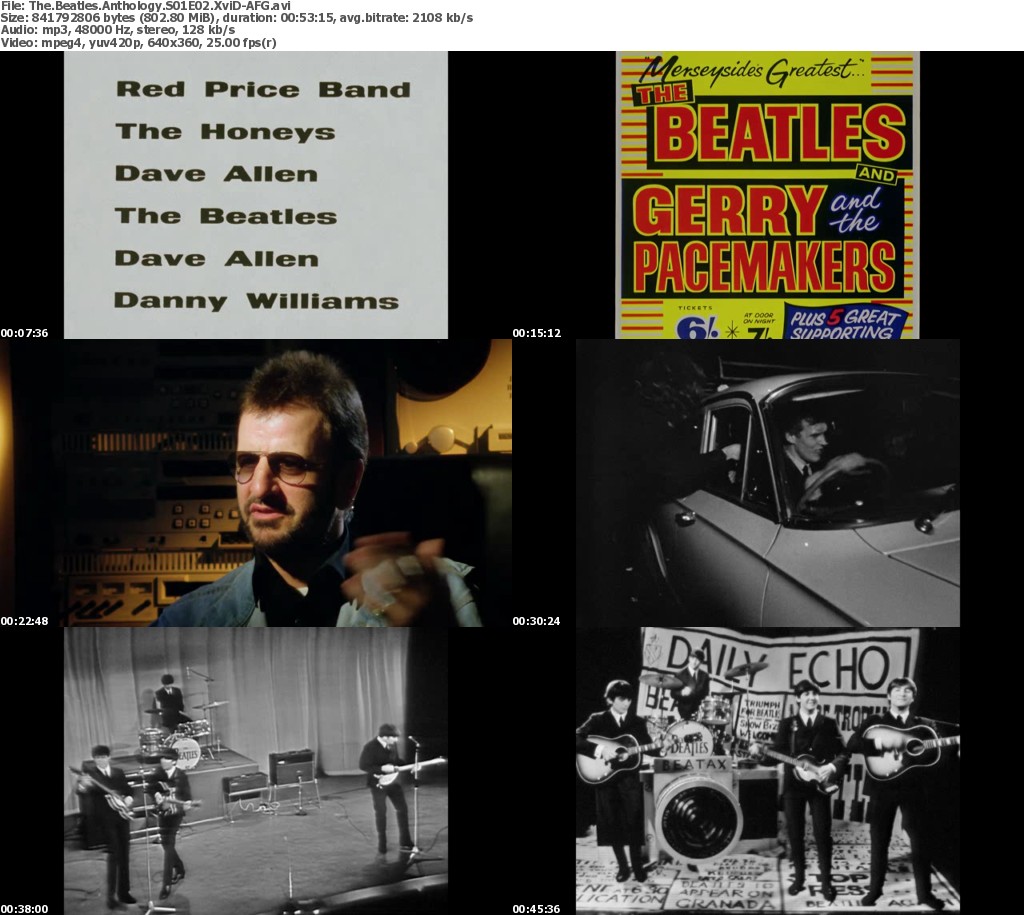Click the file size and duration line
Viewport: 1024px width, 915px height.
coord(237,18)
